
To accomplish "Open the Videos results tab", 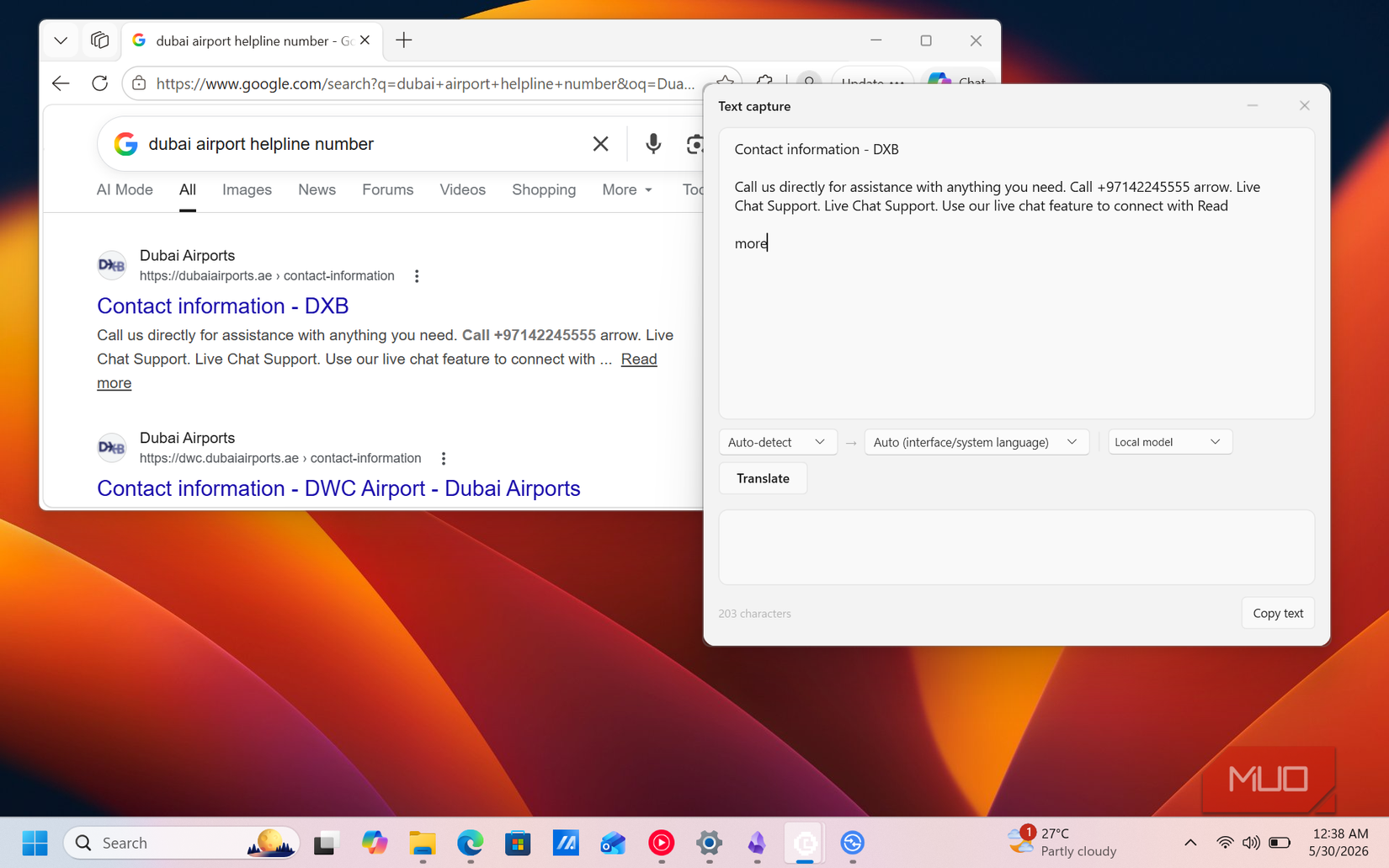I will tap(462, 189).
